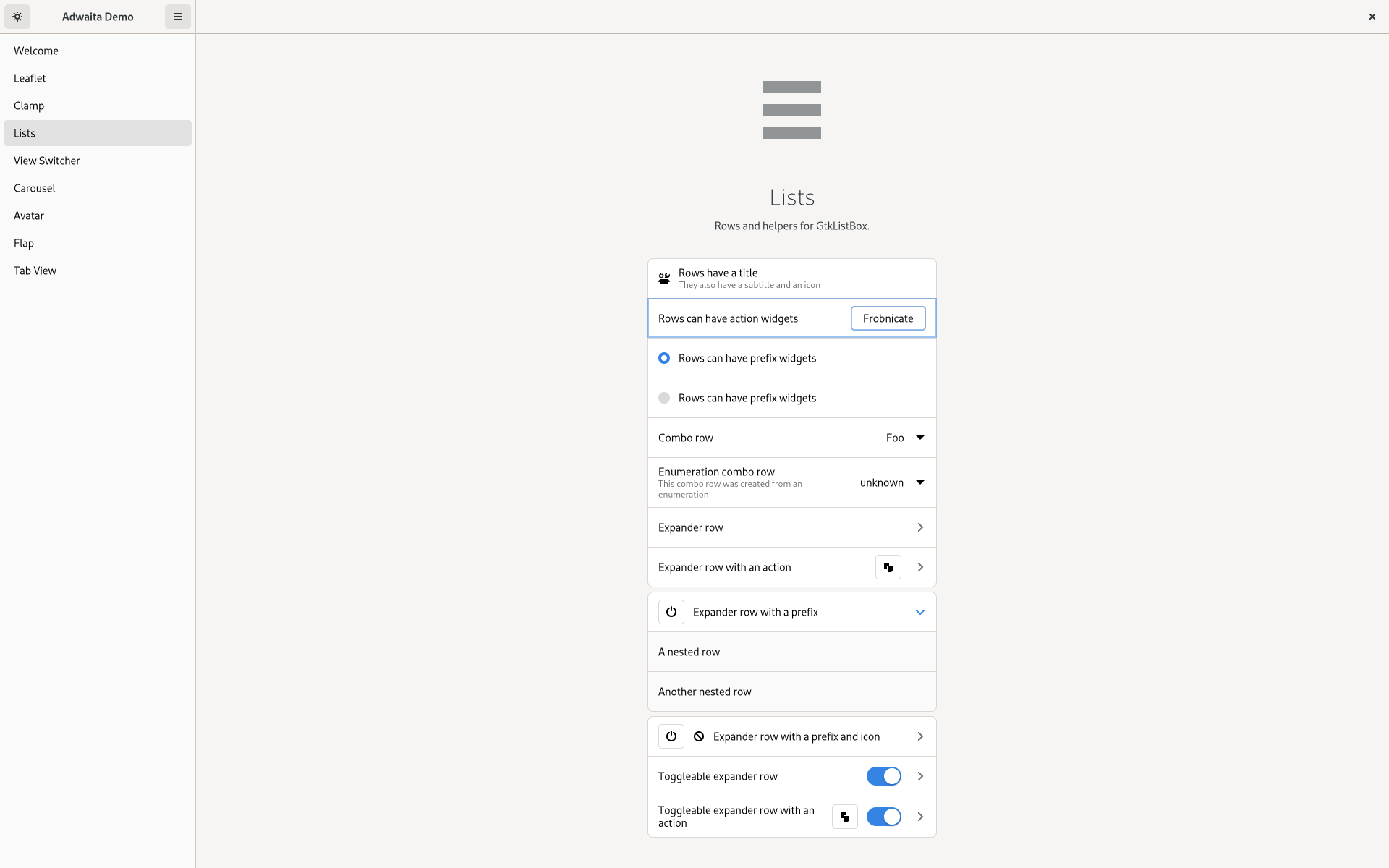This screenshot has width=1389, height=868.
Task: Turn off the switch in 'Toggleable expander row with an action'
Action: tap(883, 817)
